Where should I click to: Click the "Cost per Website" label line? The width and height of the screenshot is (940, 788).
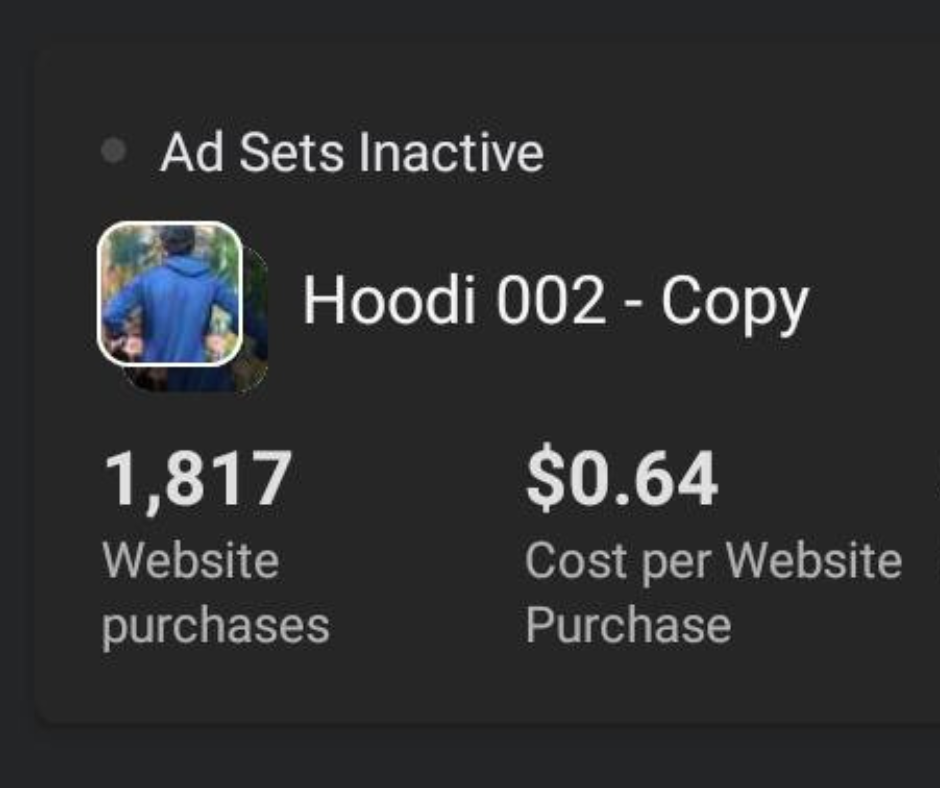713,562
